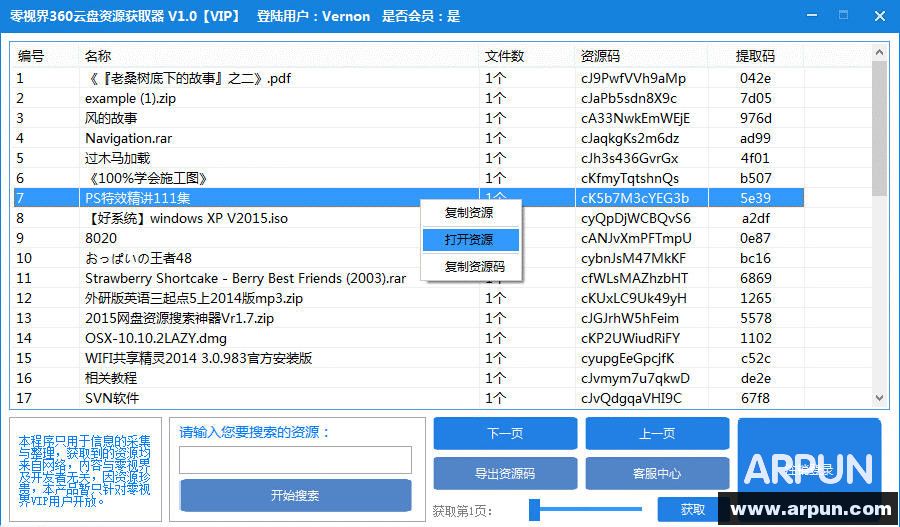Click the 提取码 column header
This screenshot has width=900, height=527.
click(755, 56)
